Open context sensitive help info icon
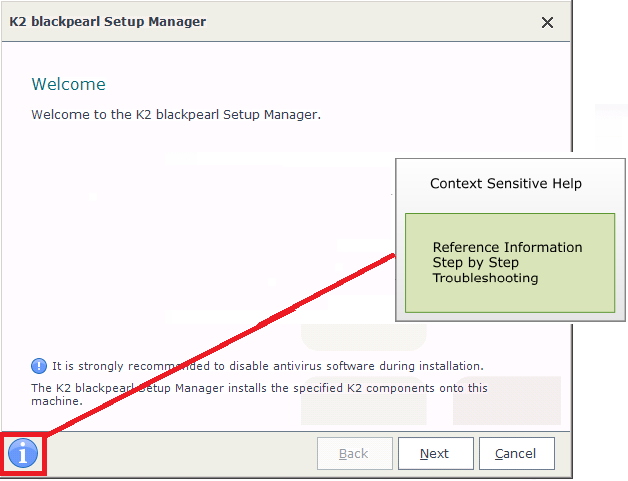This screenshot has width=628, height=481. pos(23,453)
